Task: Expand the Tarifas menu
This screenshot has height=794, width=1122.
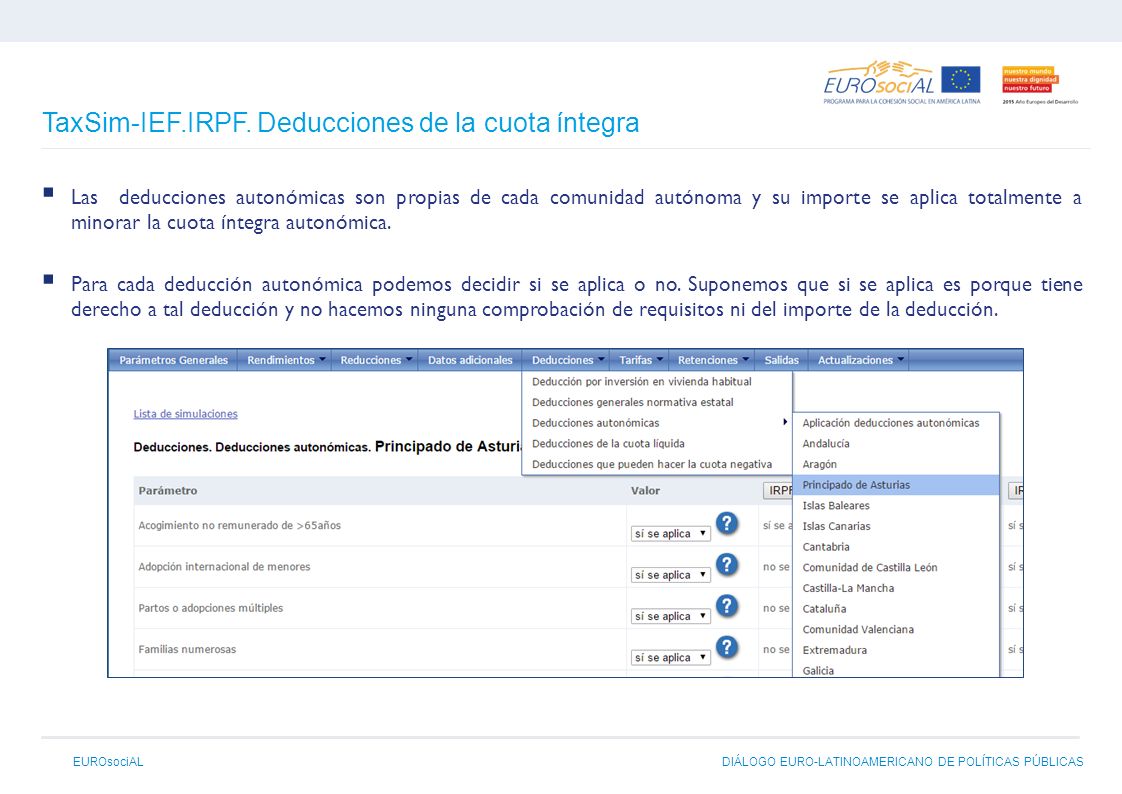Action: [x=640, y=360]
